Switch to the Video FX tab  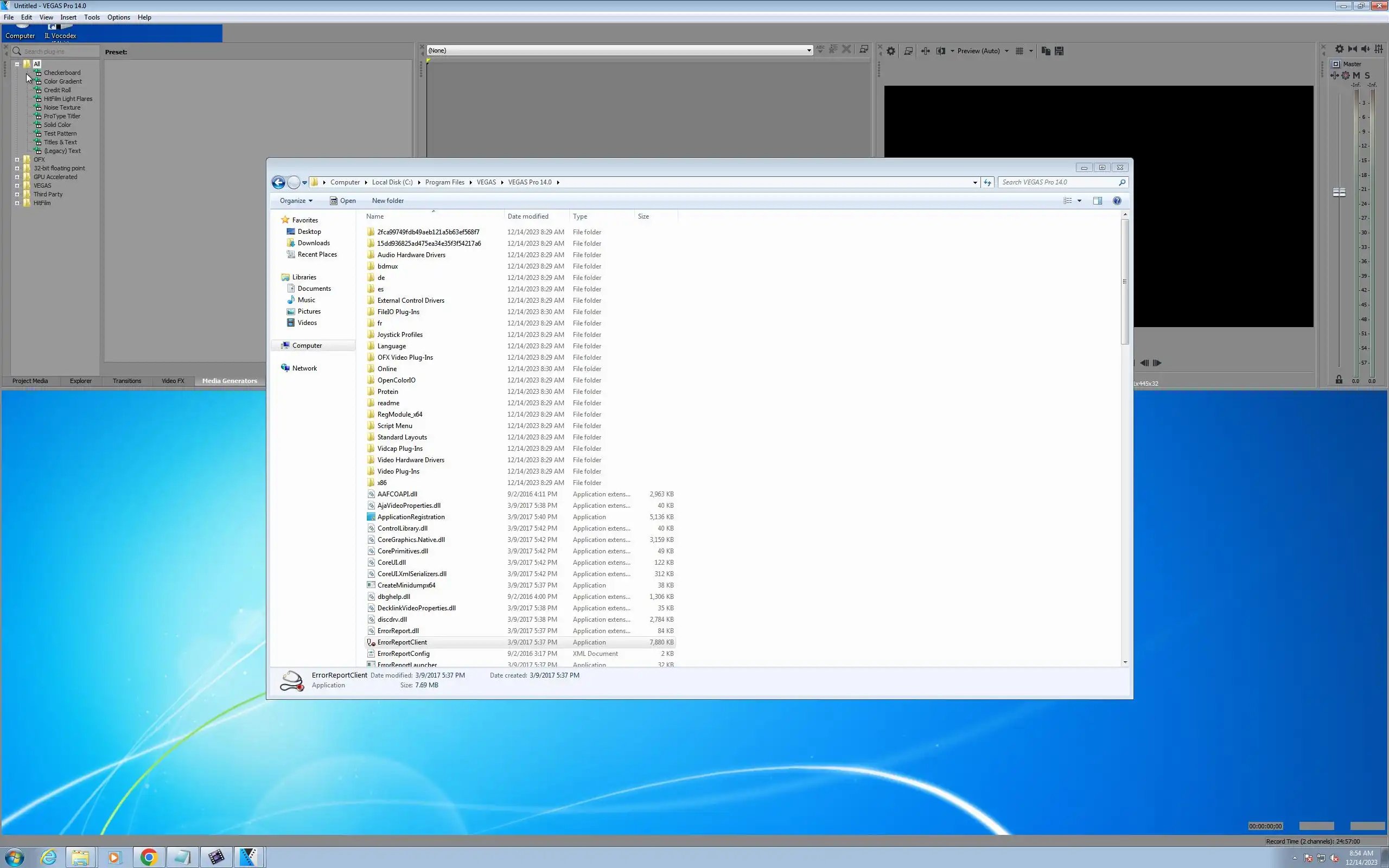pyautogui.click(x=173, y=381)
